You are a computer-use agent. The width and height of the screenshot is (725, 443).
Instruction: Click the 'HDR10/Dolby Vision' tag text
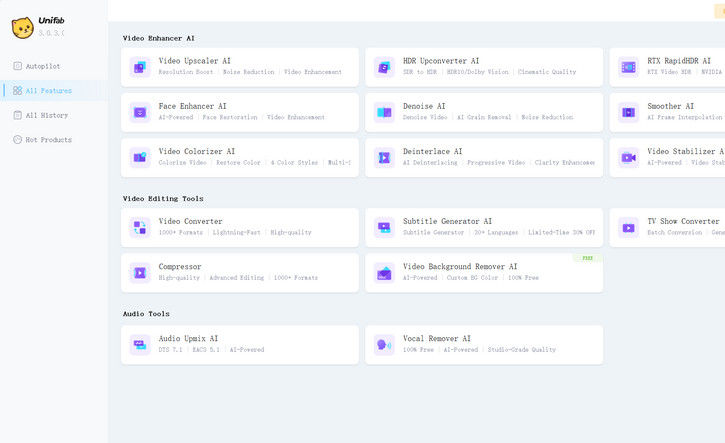pyautogui.click(x=477, y=72)
